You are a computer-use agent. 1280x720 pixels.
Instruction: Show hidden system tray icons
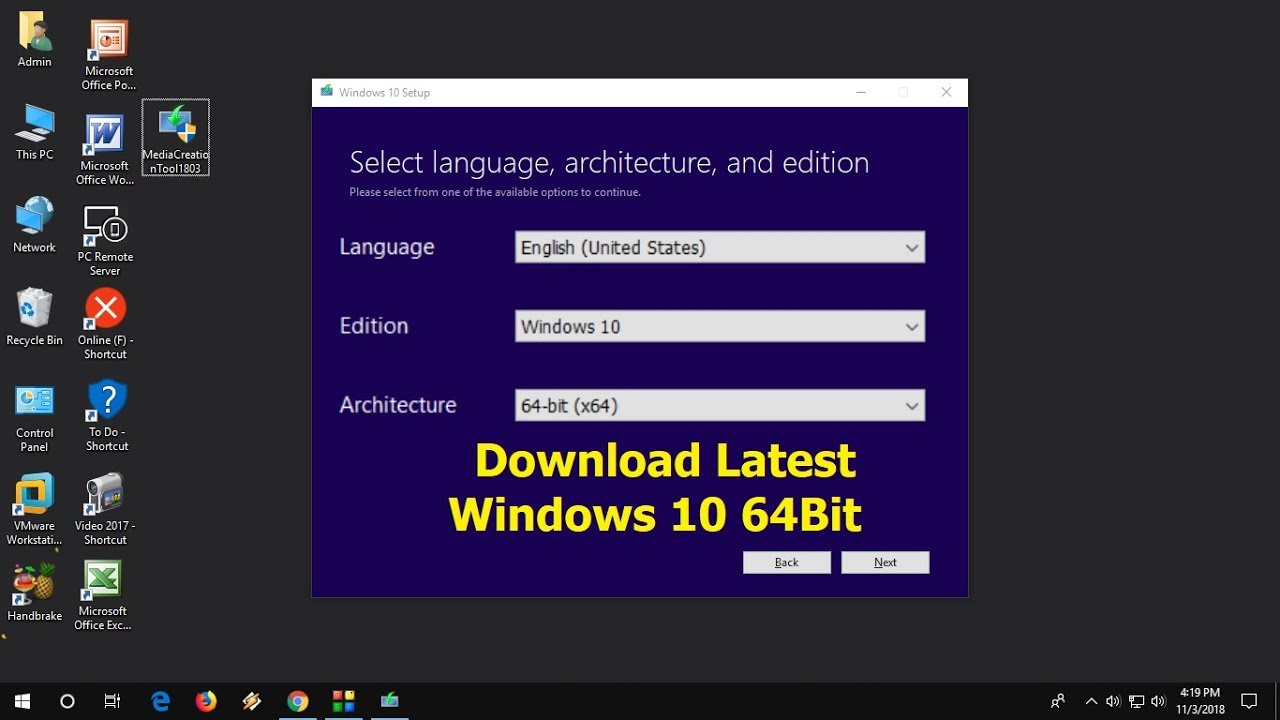[x=1091, y=701]
